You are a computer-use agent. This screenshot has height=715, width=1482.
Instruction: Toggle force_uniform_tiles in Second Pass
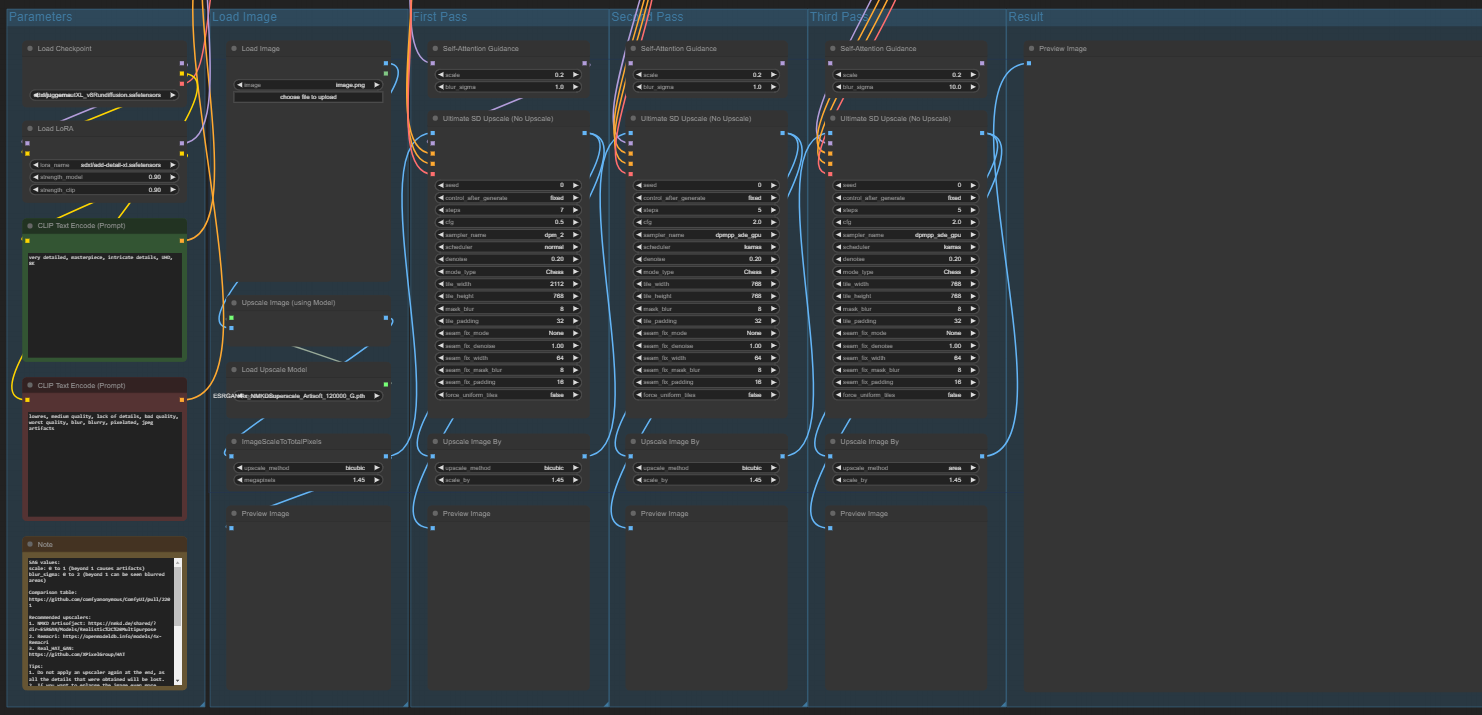703,394
